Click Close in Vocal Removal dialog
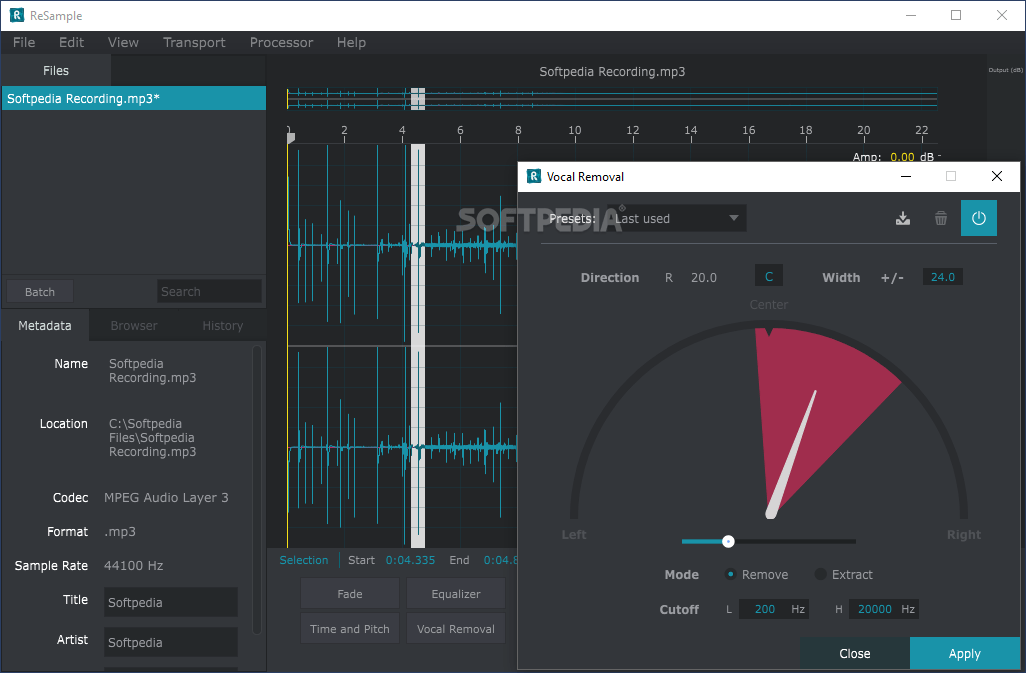1026x673 pixels. (x=855, y=653)
